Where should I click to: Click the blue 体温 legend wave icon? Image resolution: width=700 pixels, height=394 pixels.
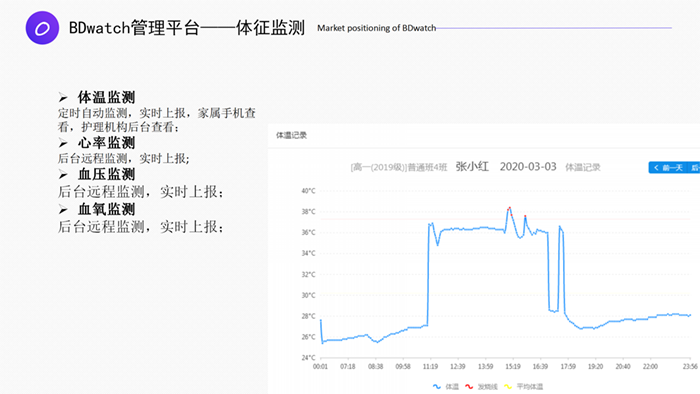(x=437, y=386)
